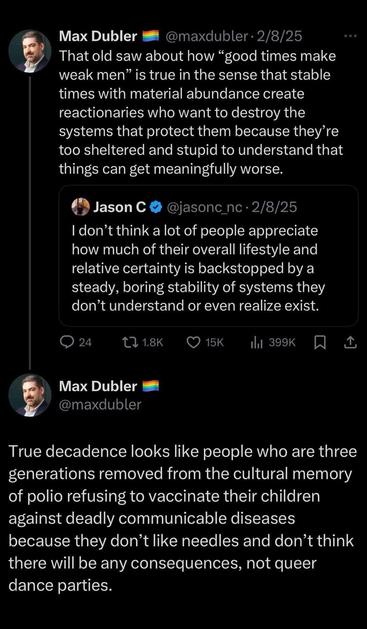Open Max Dubler name on bottom tweet

[x=98, y=386]
